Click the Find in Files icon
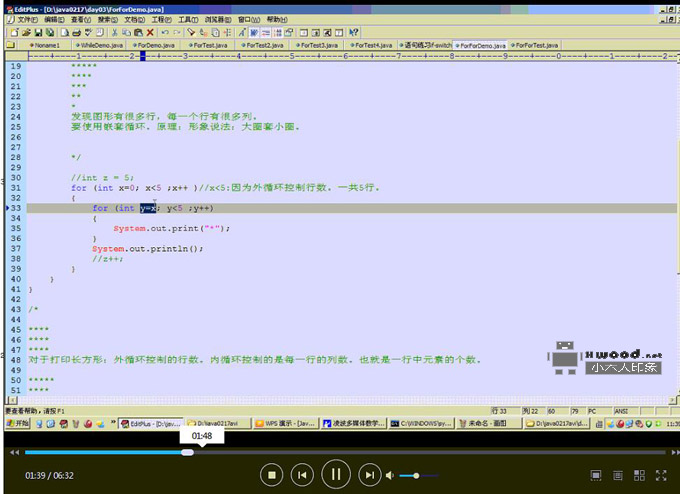The image size is (680, 494). tap(215, 33)
